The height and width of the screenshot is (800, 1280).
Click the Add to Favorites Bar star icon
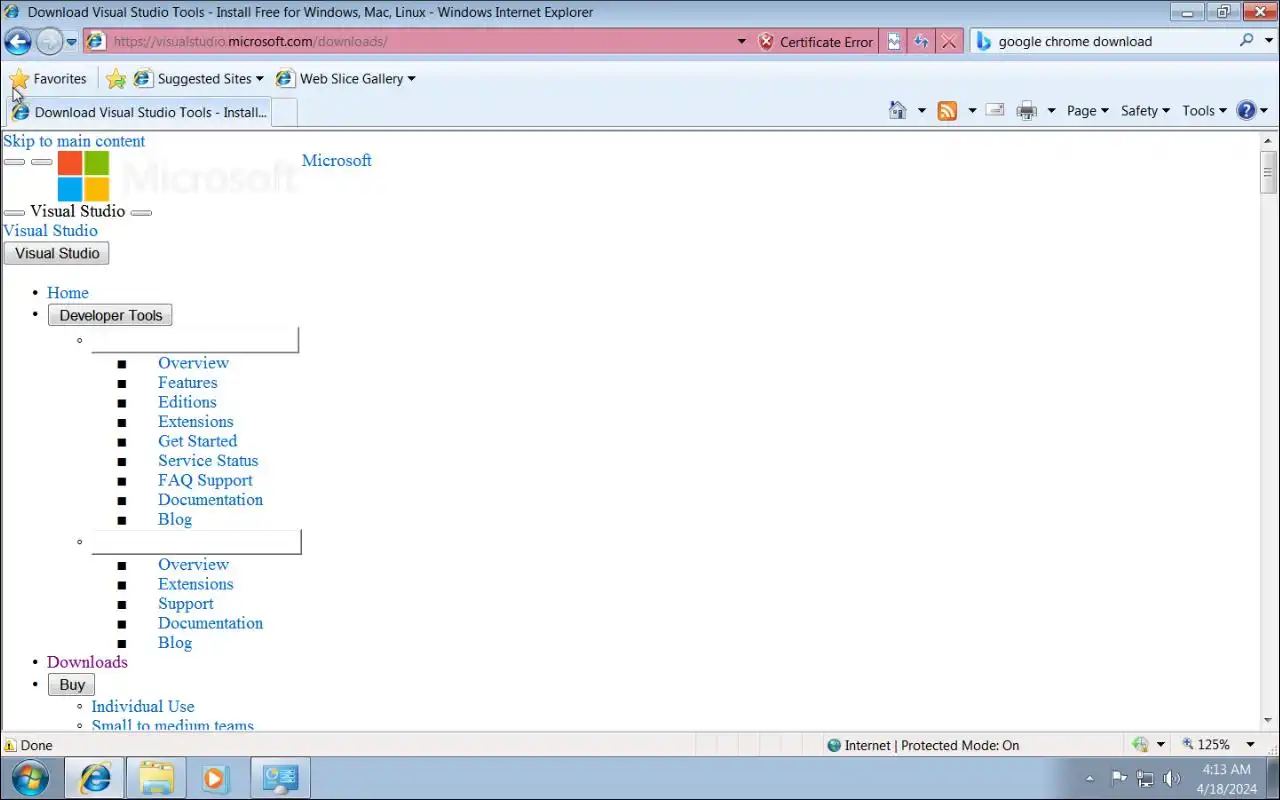116,78
